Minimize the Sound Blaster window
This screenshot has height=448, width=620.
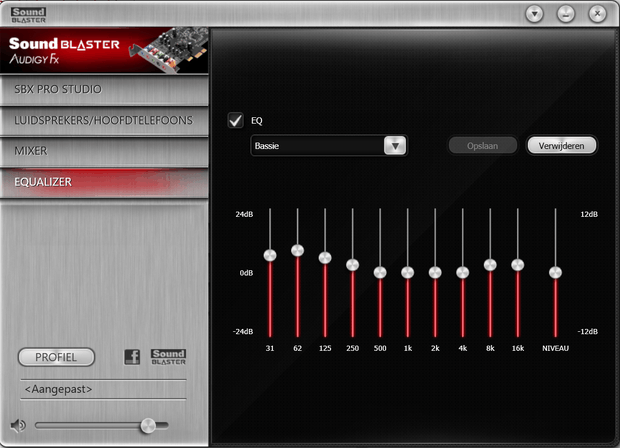click(566, 15)
